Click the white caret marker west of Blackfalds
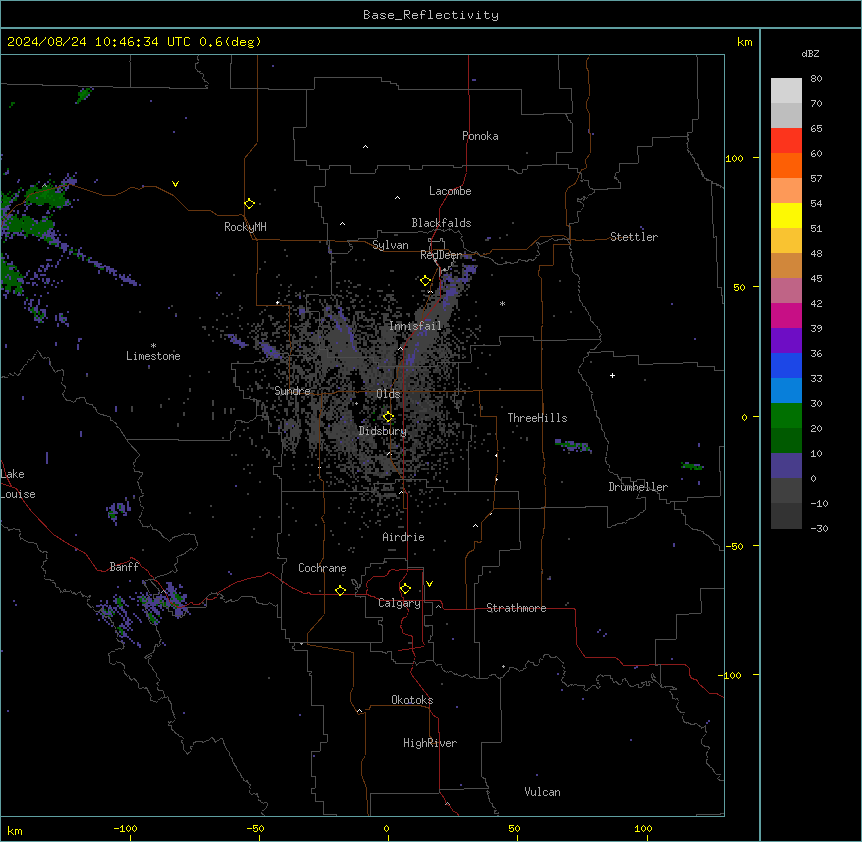Image resolution: width=862 pixels, height=842 pixels. point(342,224)
